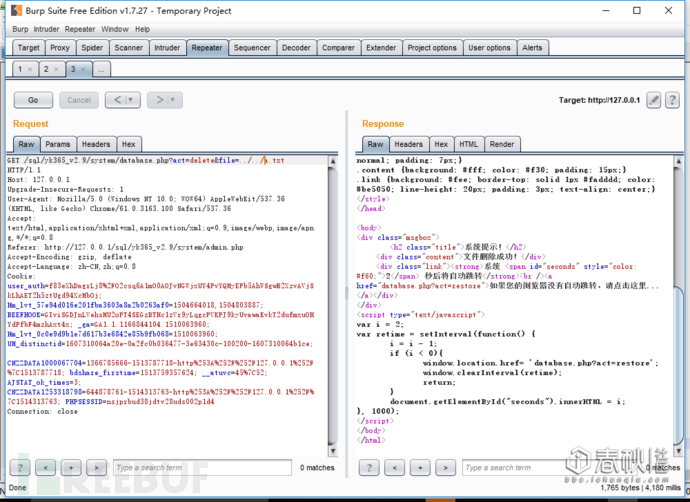Open the Burp menu
Viewport: 690px width, 502px height.
tap(20, 29)
